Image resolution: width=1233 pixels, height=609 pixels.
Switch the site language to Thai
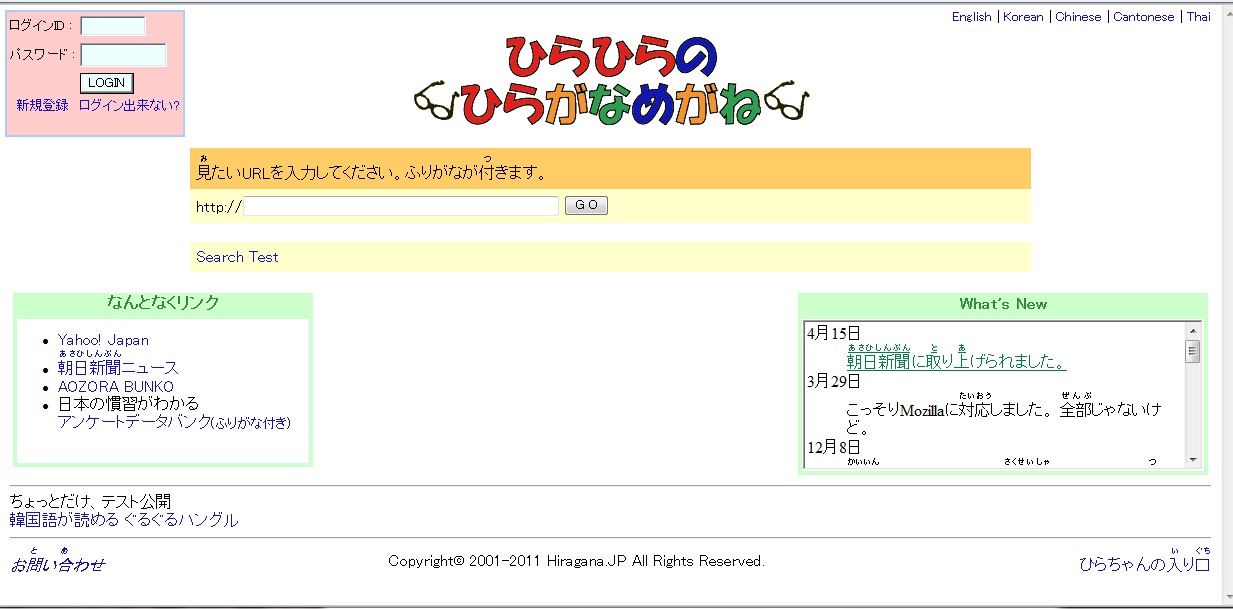tap(1198, 16)
